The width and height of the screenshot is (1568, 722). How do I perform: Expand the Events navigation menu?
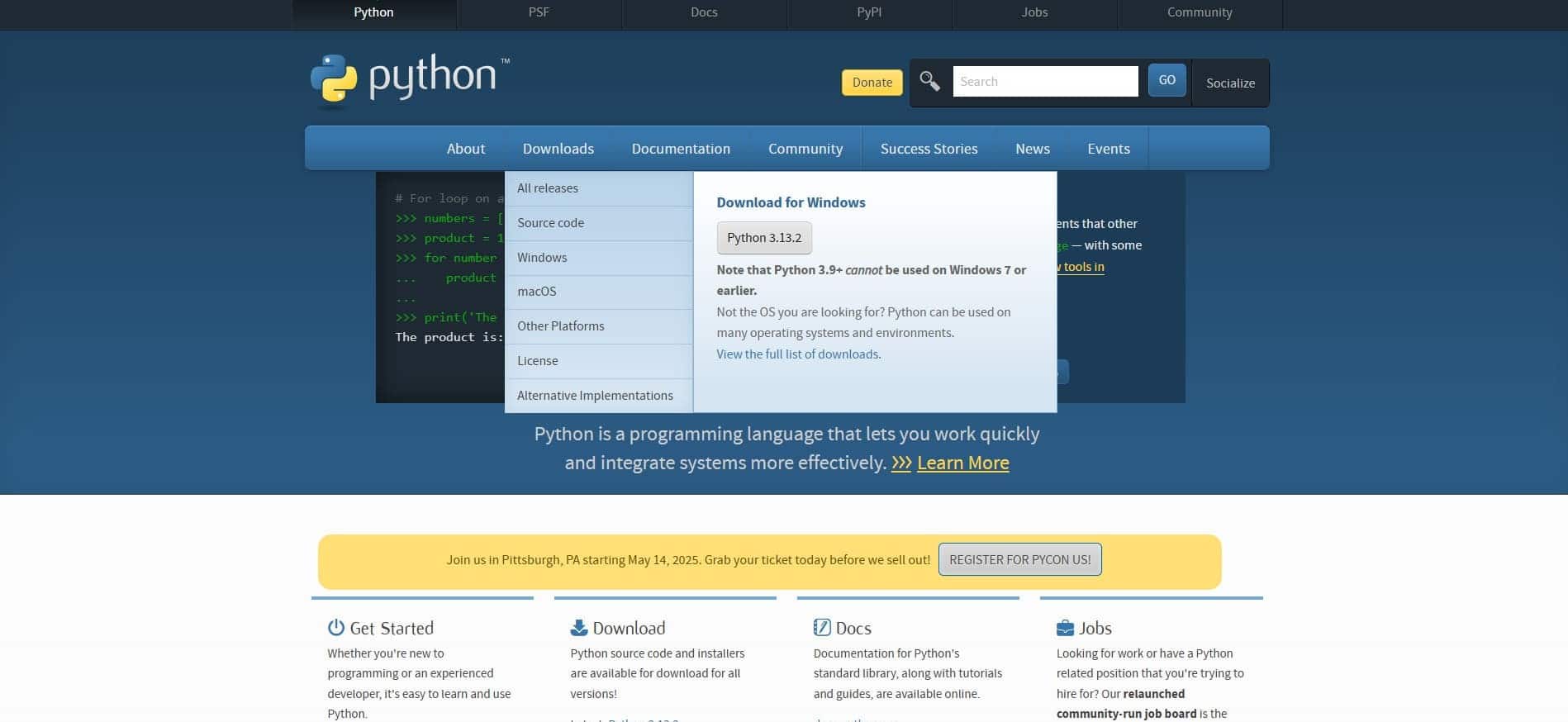1109,149
